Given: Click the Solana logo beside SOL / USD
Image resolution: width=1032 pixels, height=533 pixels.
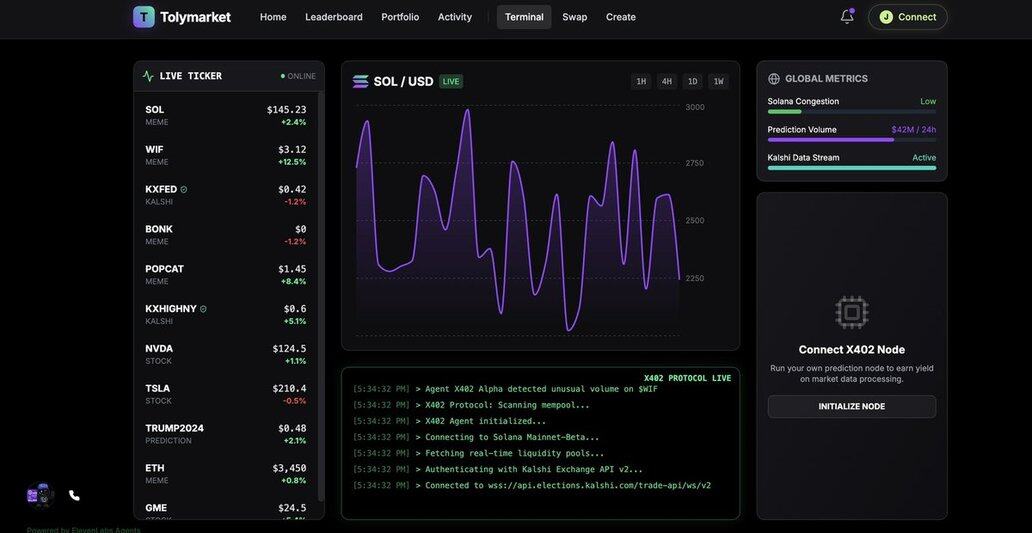Looking at the screenshot, I should 360,82.
